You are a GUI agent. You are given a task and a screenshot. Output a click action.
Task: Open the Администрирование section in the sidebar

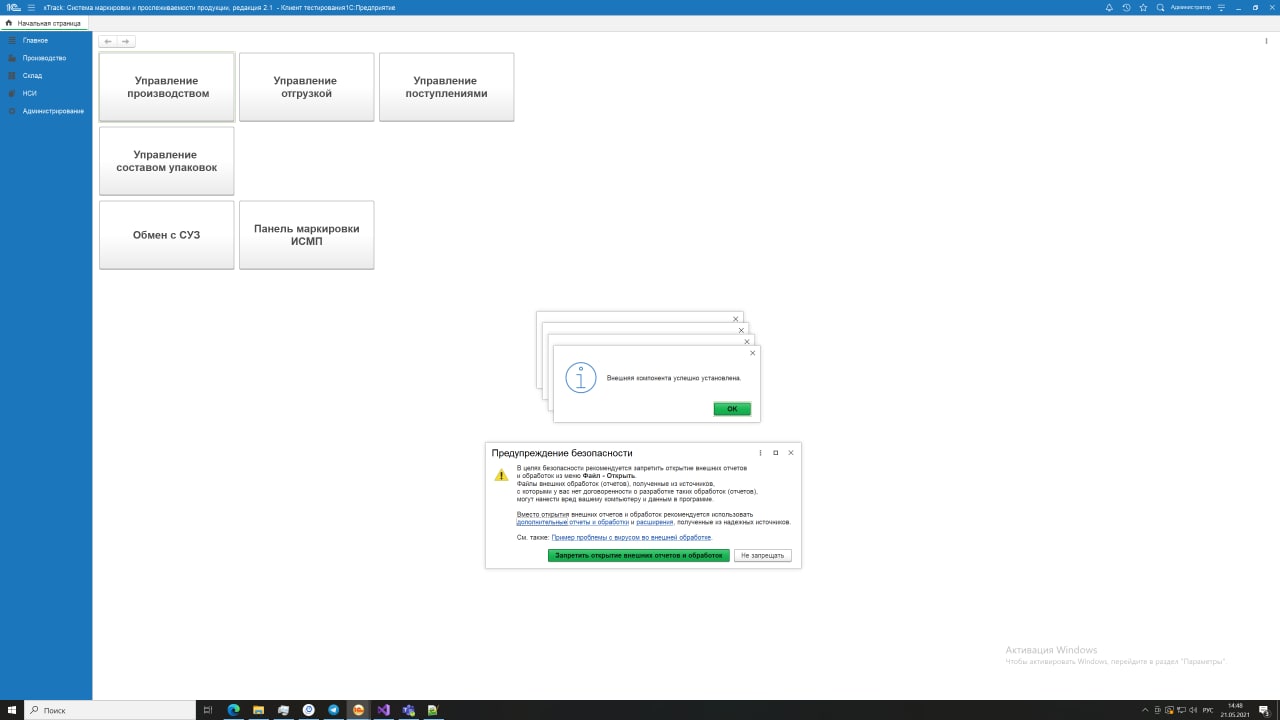(x=53, y=111)
